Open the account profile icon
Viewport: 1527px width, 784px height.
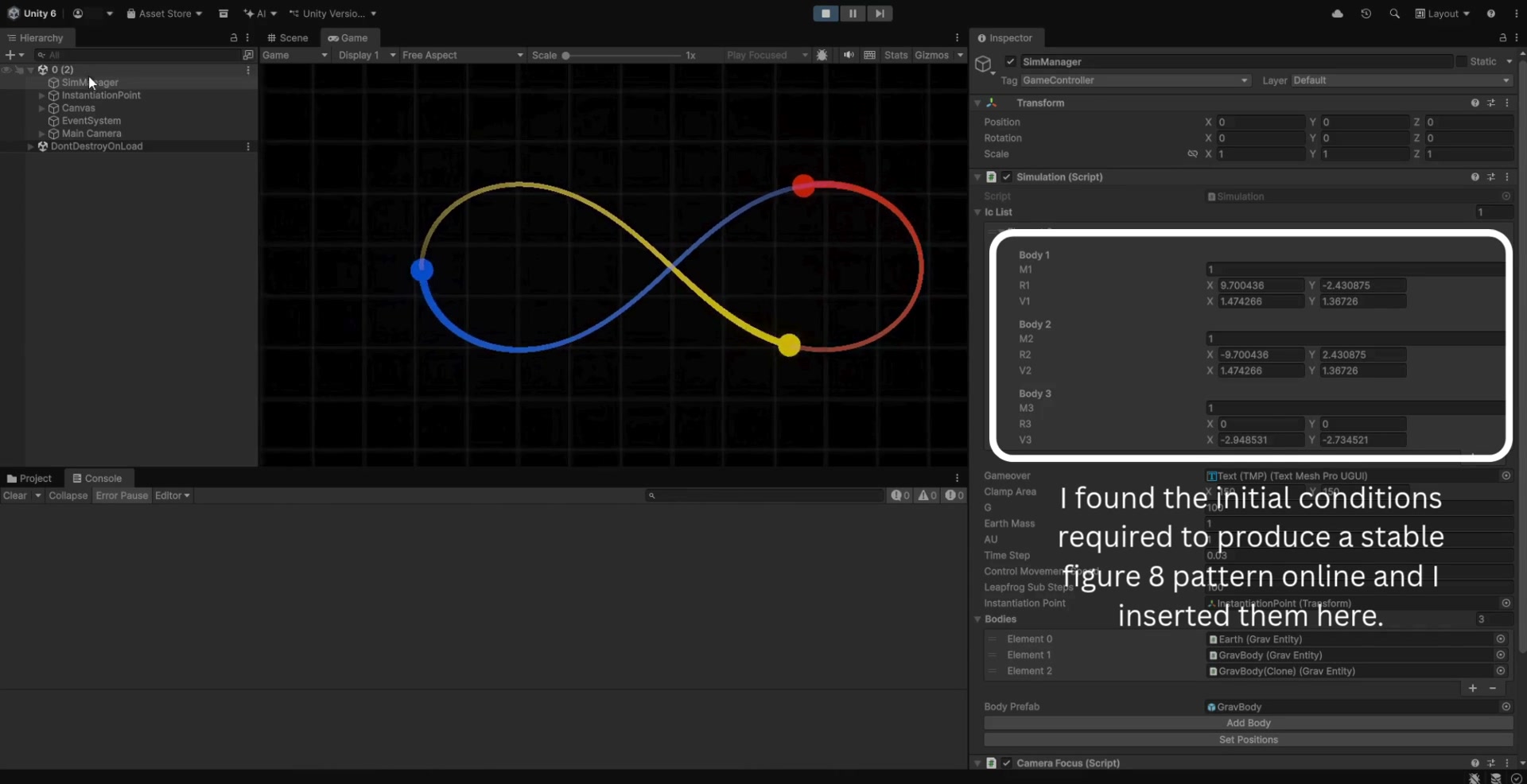click(x=78, y=14)
